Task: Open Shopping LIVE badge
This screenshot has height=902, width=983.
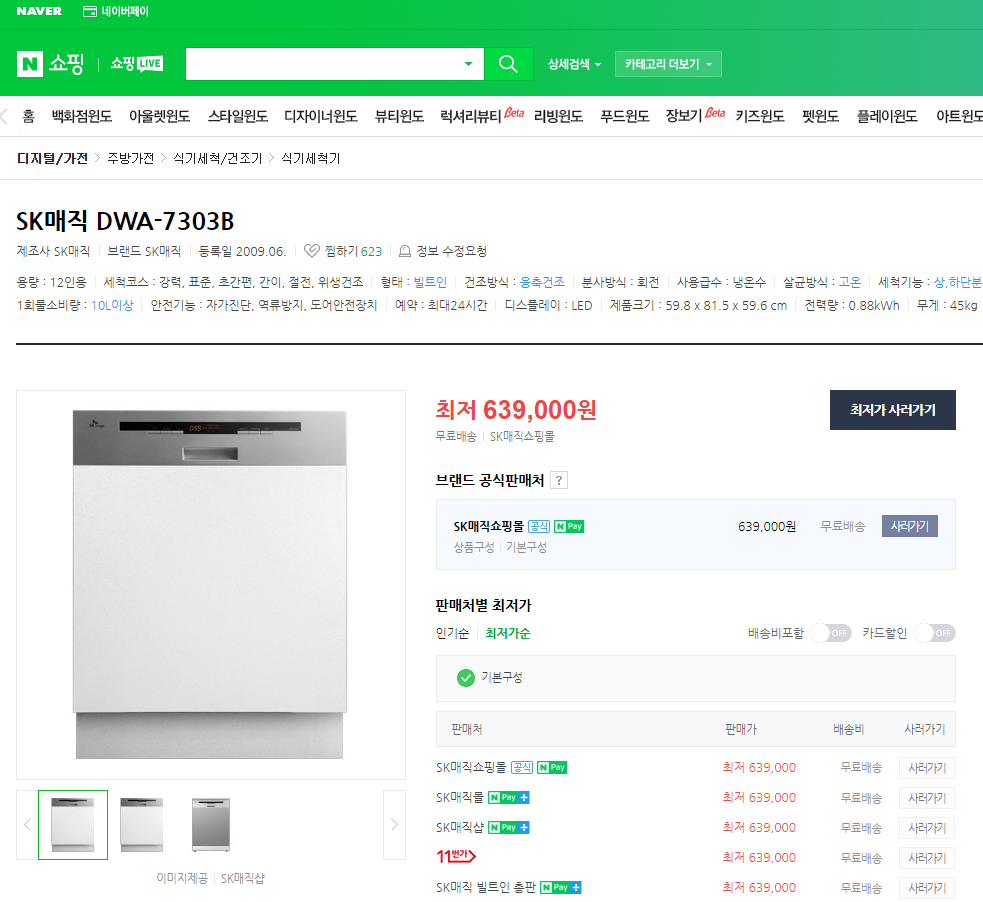Action: click(x=137, y=64)
